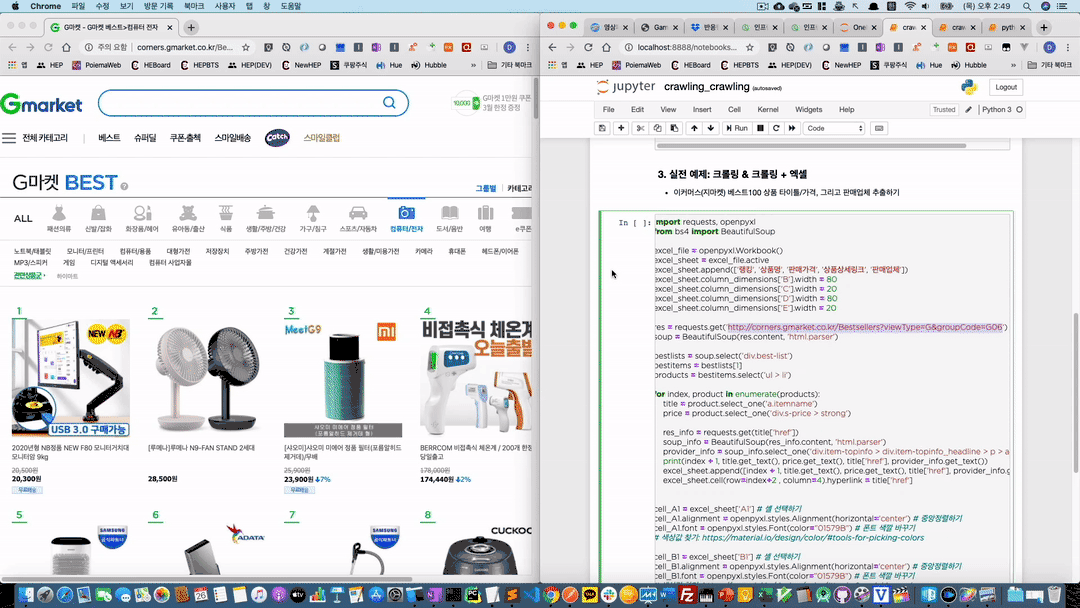Restart kernel and rerun all with fast-forward icon

[x=792, y=128]
